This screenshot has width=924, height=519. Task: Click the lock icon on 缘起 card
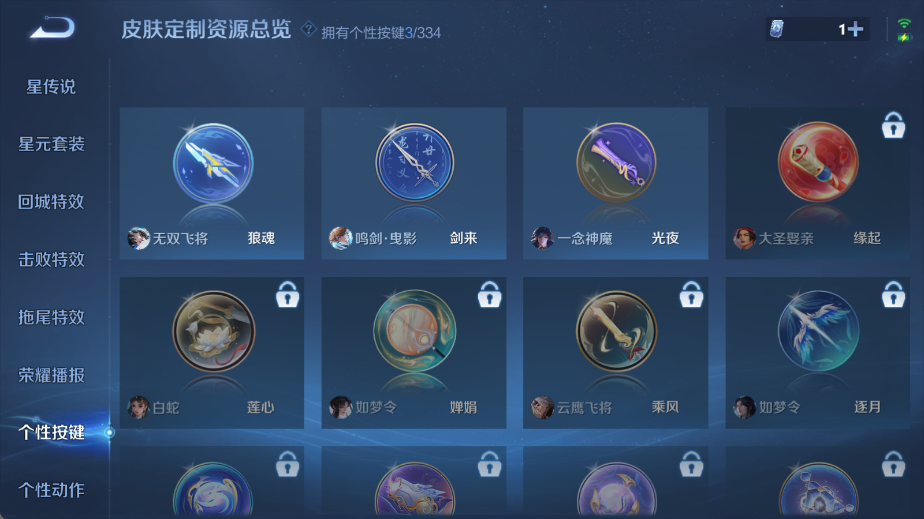(893, 125)
